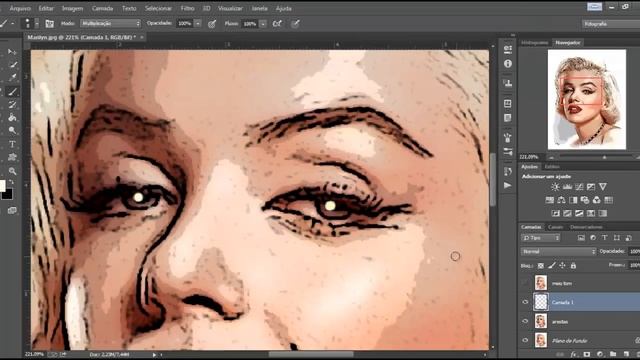Add an Invert adjustment
Viewport: 640px width, 360px height.
(x=556, y=213)
